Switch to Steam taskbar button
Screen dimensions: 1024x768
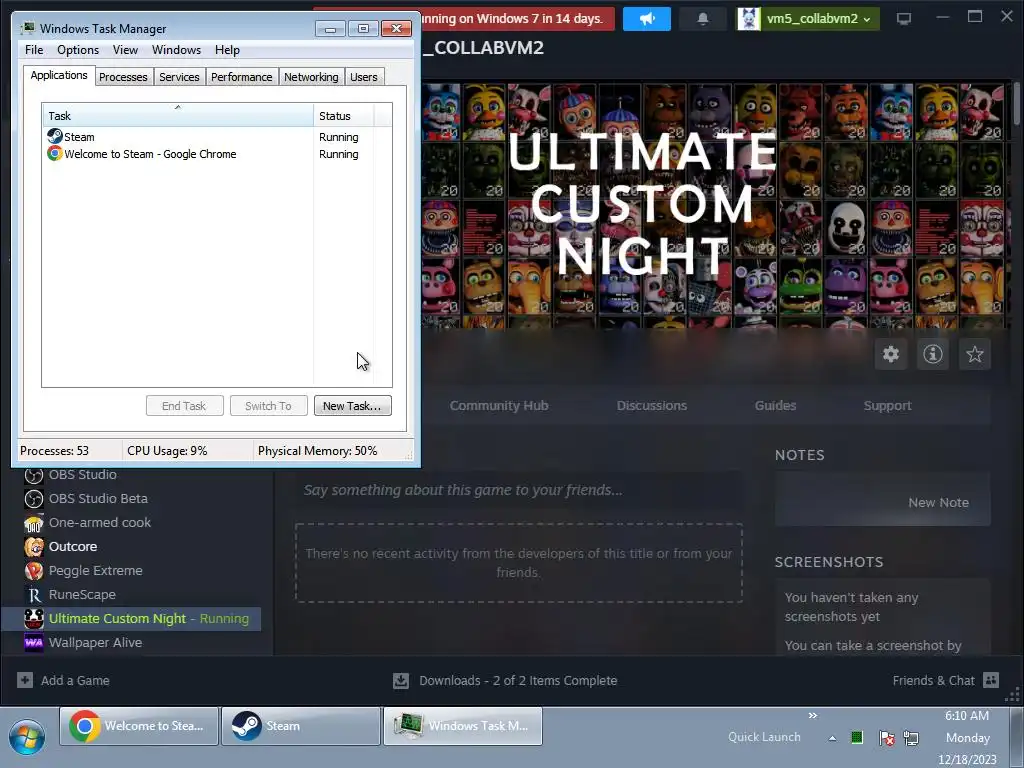click(300, 726)
